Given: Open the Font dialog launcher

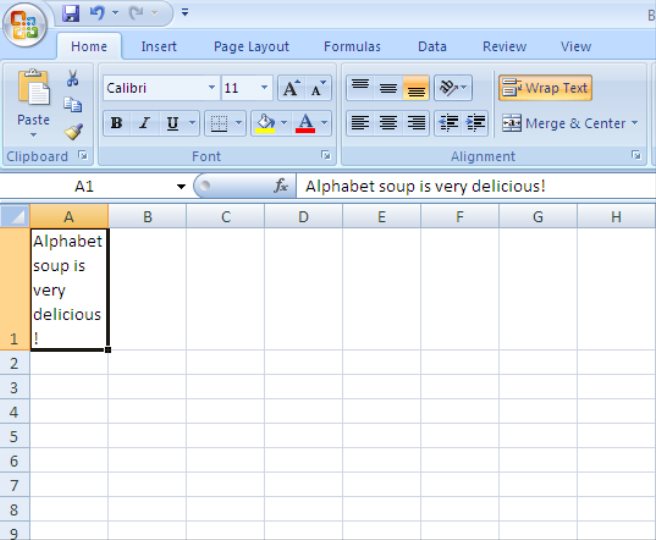Looking at the screenshot, I should 325,155.
